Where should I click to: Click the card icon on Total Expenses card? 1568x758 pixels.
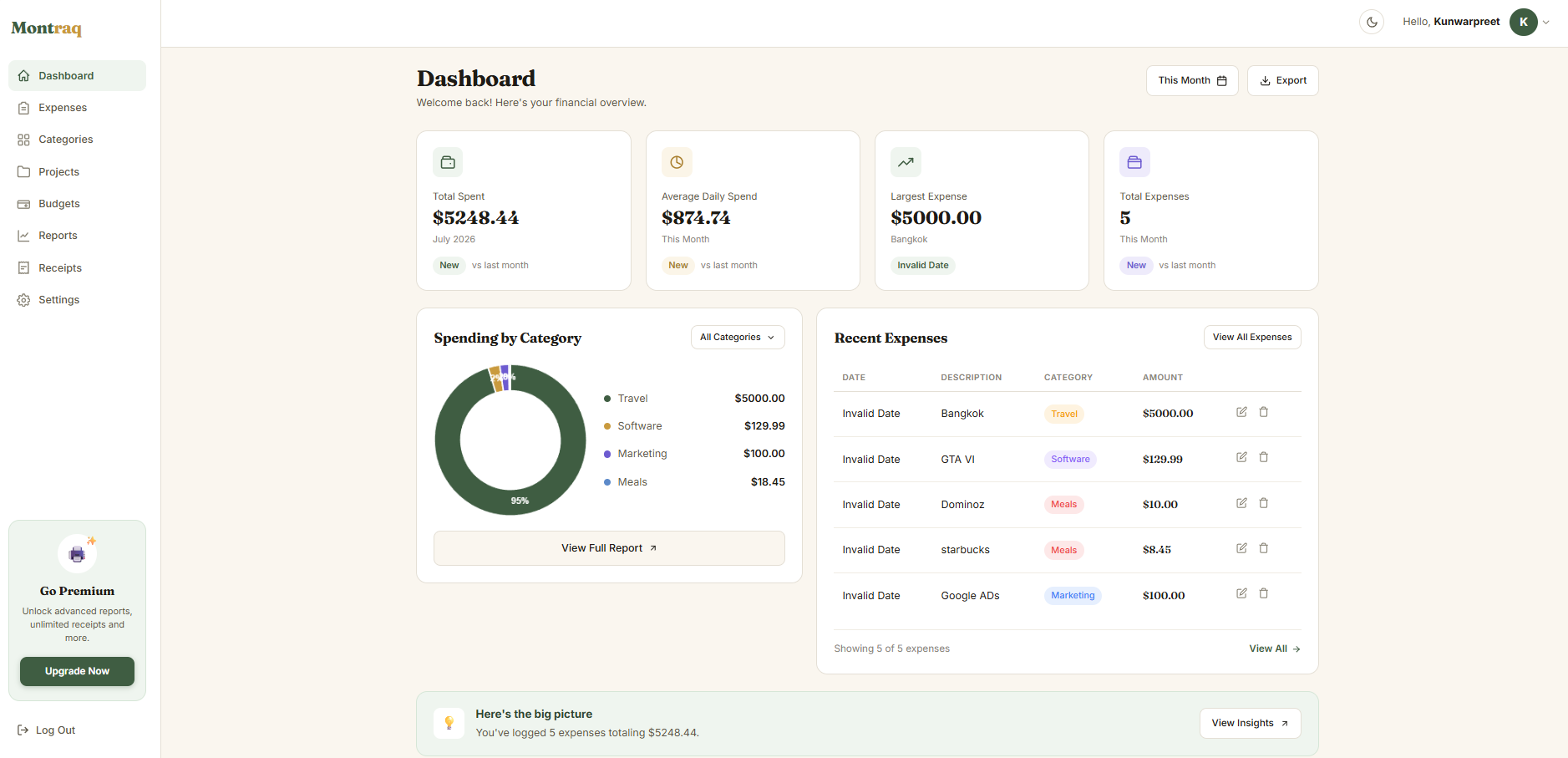click(x=1134, y=162)
